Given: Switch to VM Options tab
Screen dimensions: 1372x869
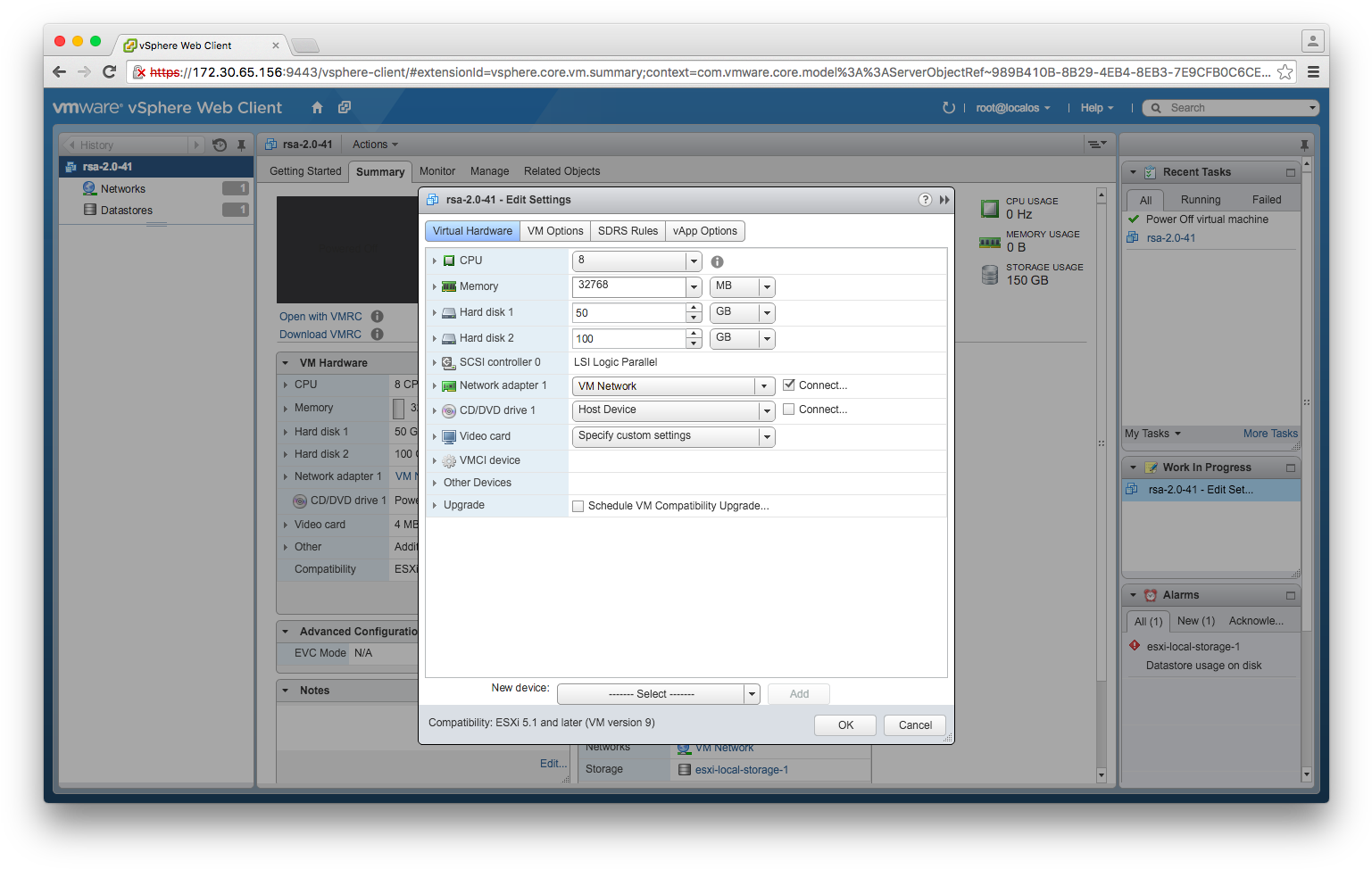Looking at the screenshot, I should click(x=555, y=231).
